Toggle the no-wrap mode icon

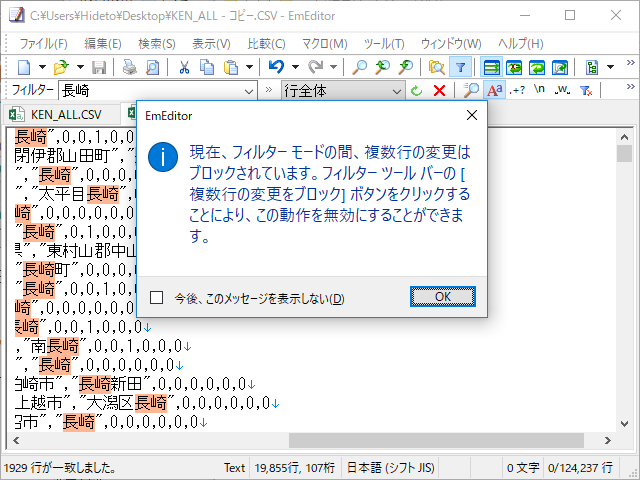pyautogui.click(x=491, y=67)
